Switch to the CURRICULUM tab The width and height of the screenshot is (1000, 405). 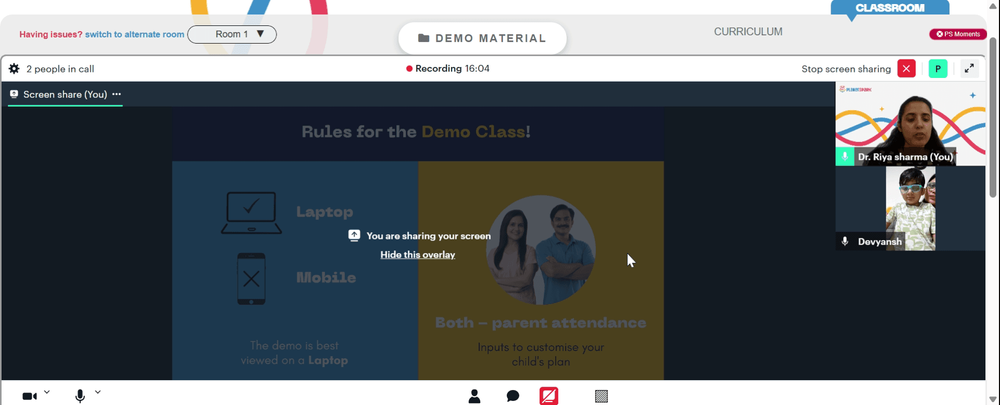coord(748,32)
